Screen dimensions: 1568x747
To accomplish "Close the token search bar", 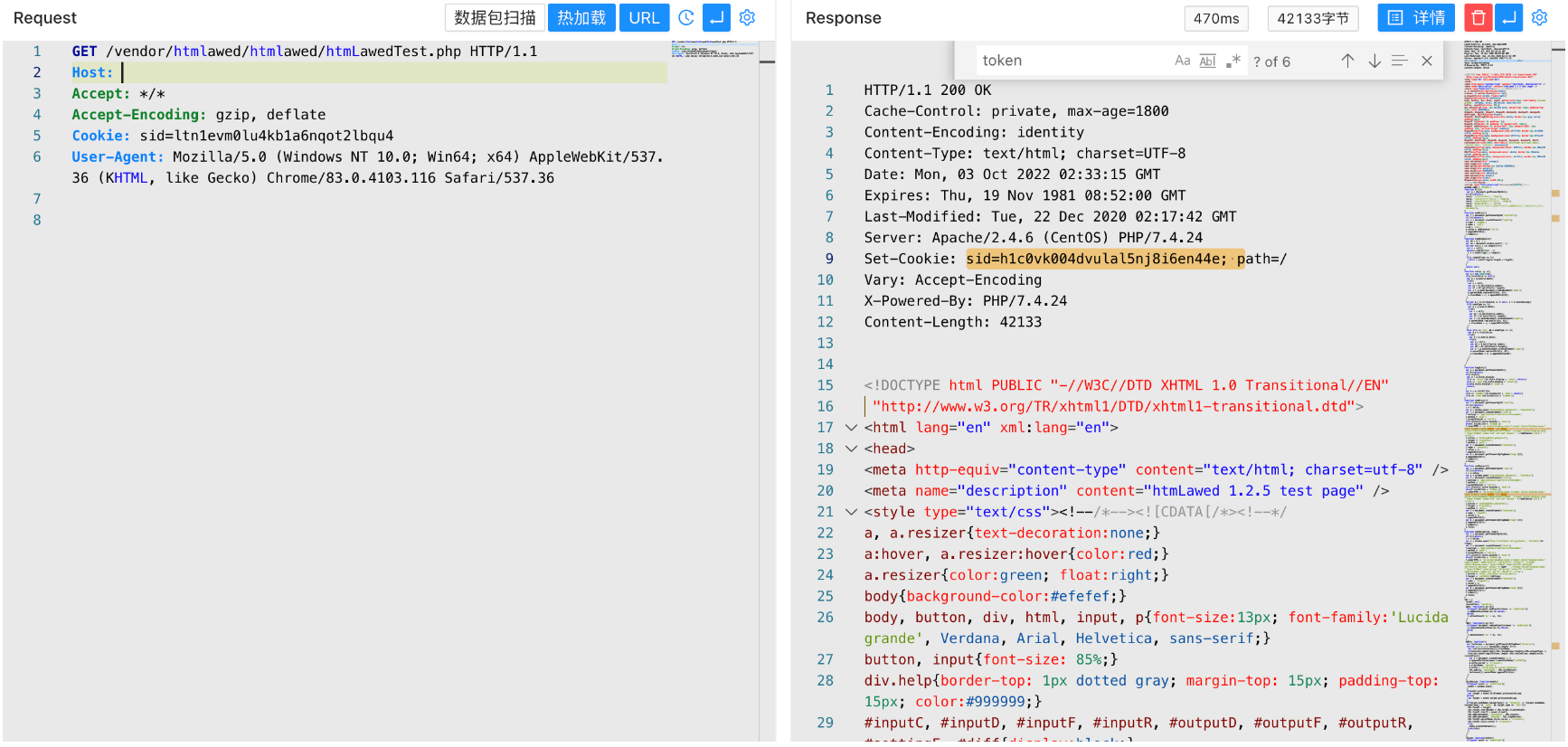I will (x=1427, y=61).
